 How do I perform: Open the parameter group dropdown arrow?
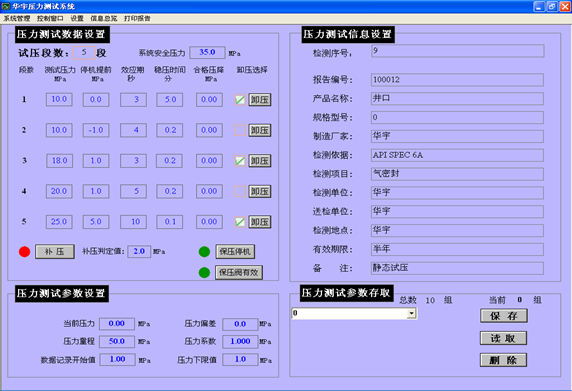[412, 313]
